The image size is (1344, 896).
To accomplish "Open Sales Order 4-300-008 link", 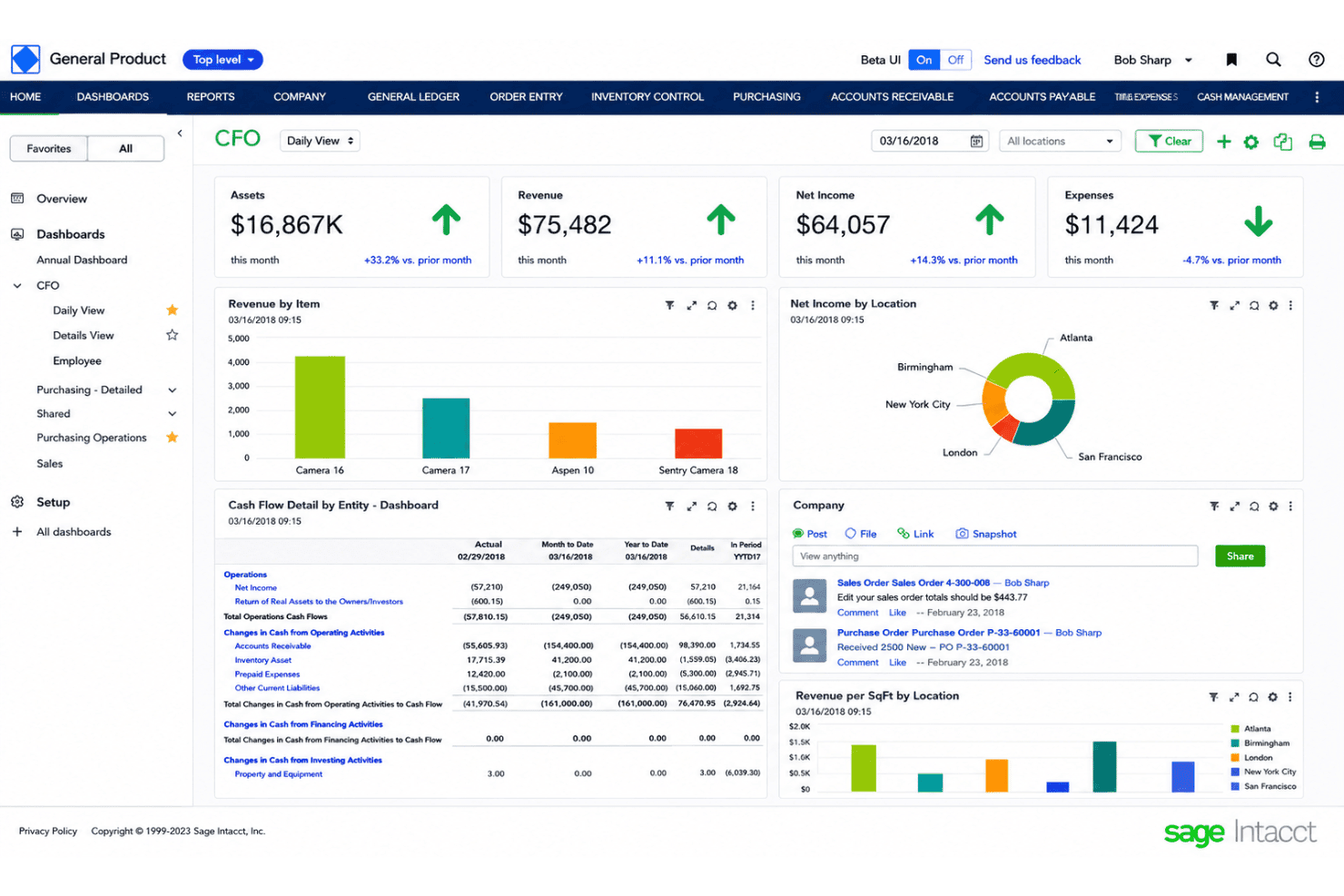I will 914,583.
